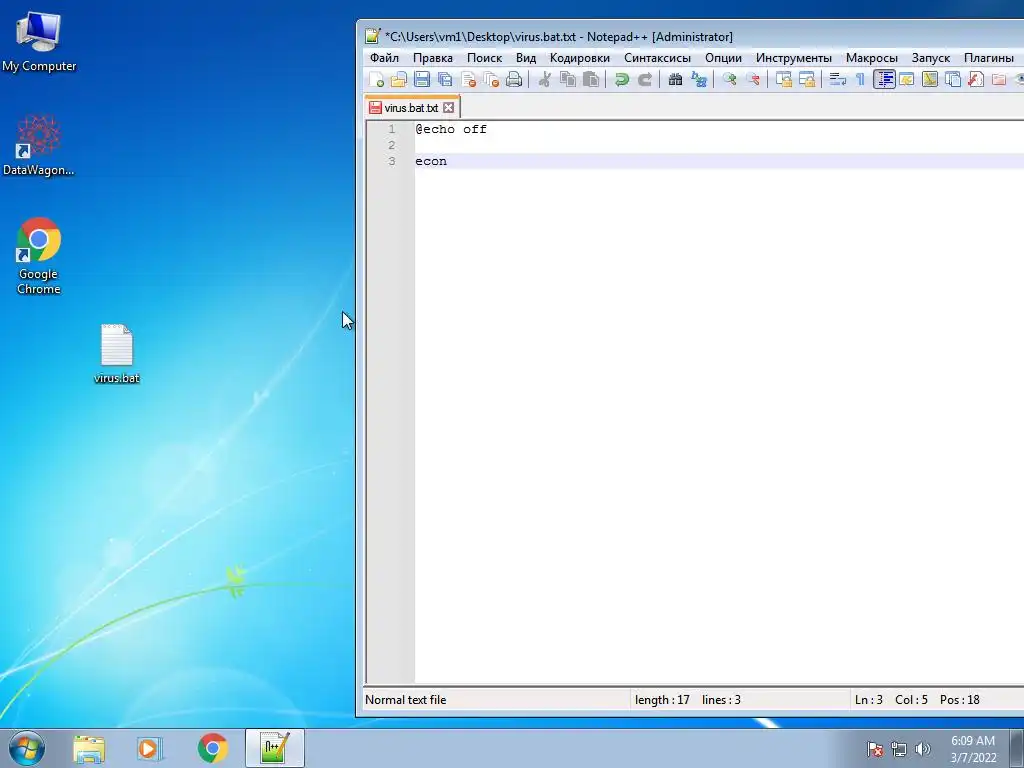The image size is (1024, 768).
Task: Open Google Chrome from the taskbar
Action: tap(212, 748)
